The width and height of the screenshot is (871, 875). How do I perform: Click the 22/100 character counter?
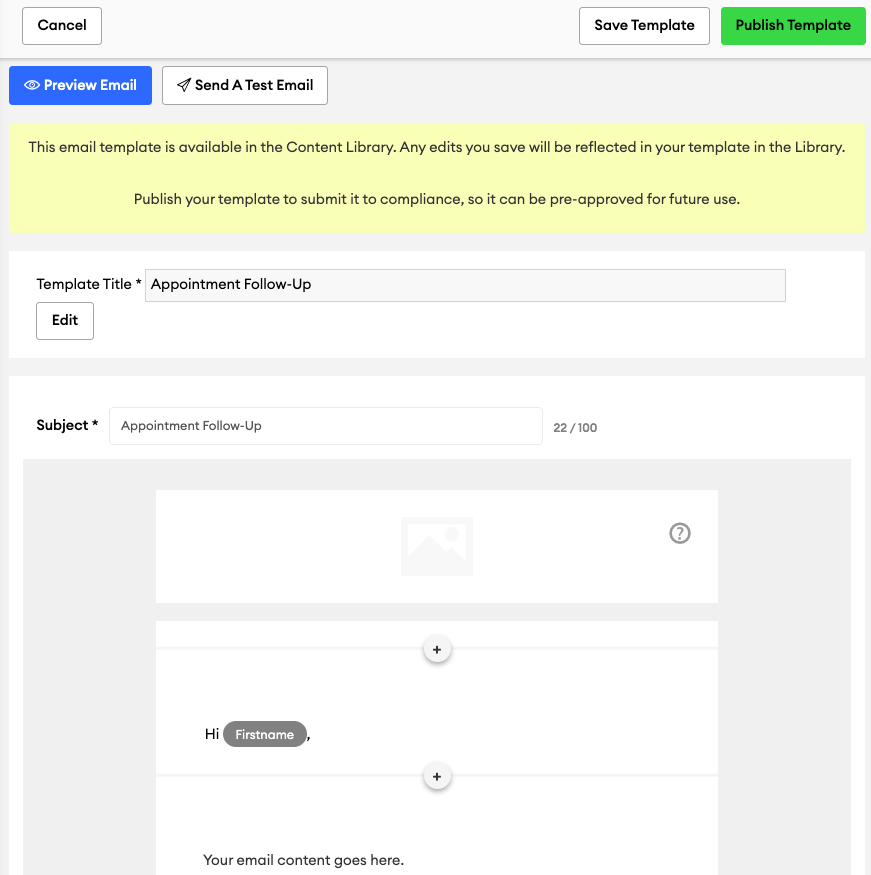[x=575, y=427]
